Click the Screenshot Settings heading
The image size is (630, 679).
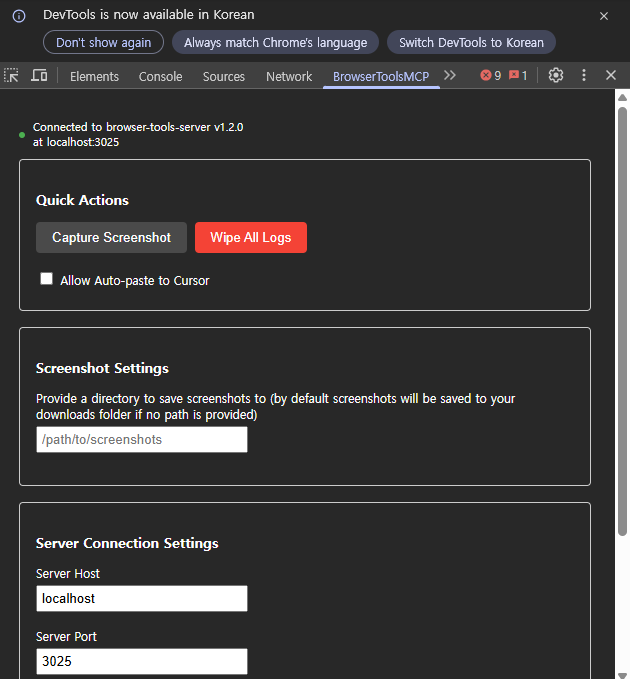[102, 368]
